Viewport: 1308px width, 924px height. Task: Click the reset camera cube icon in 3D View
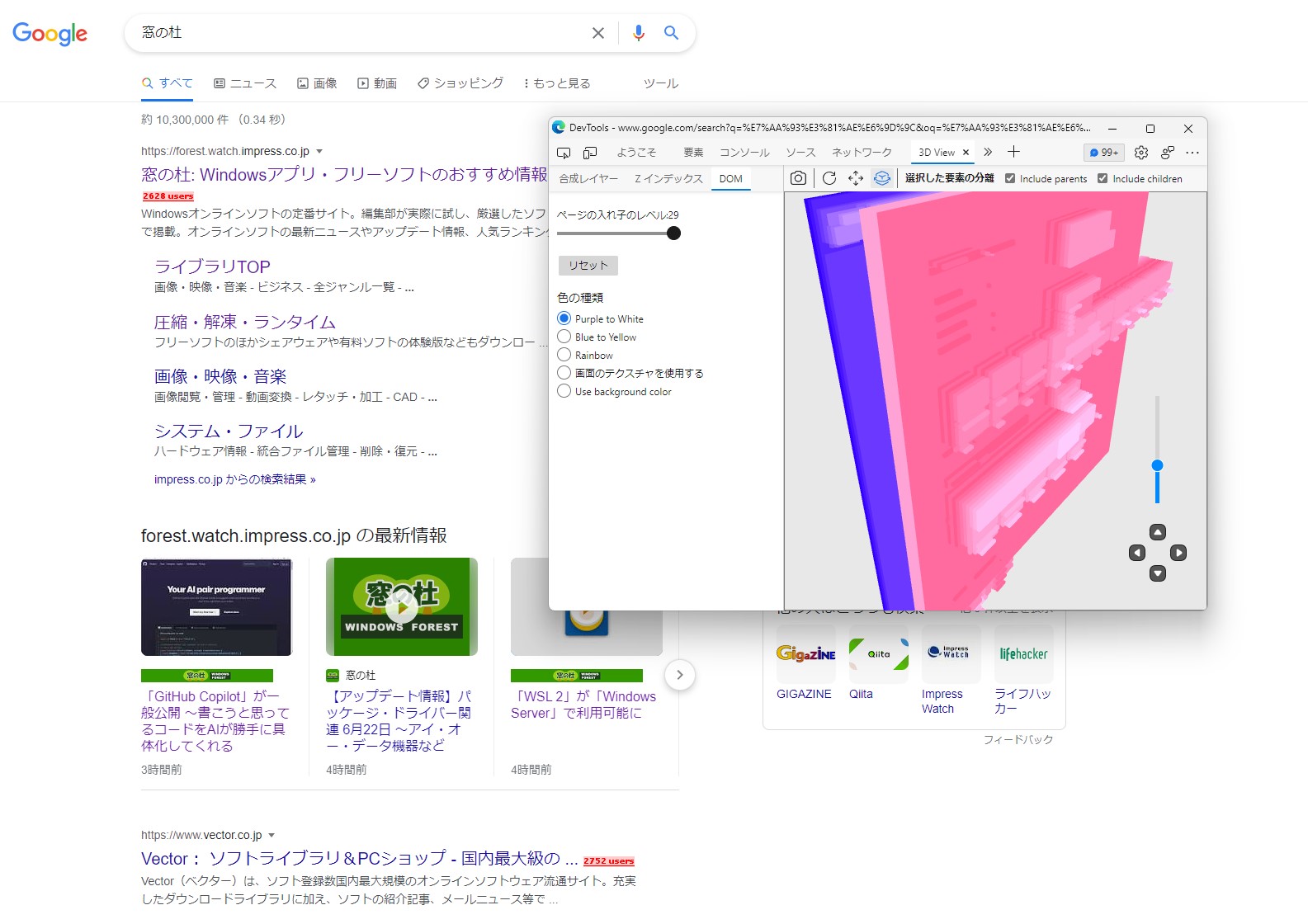pyautogui.click(x=882, y=178)
